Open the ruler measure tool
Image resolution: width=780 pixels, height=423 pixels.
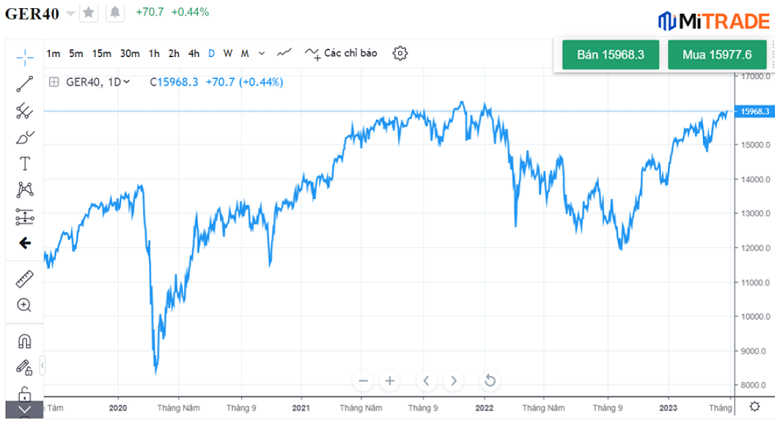click(25, 279)
